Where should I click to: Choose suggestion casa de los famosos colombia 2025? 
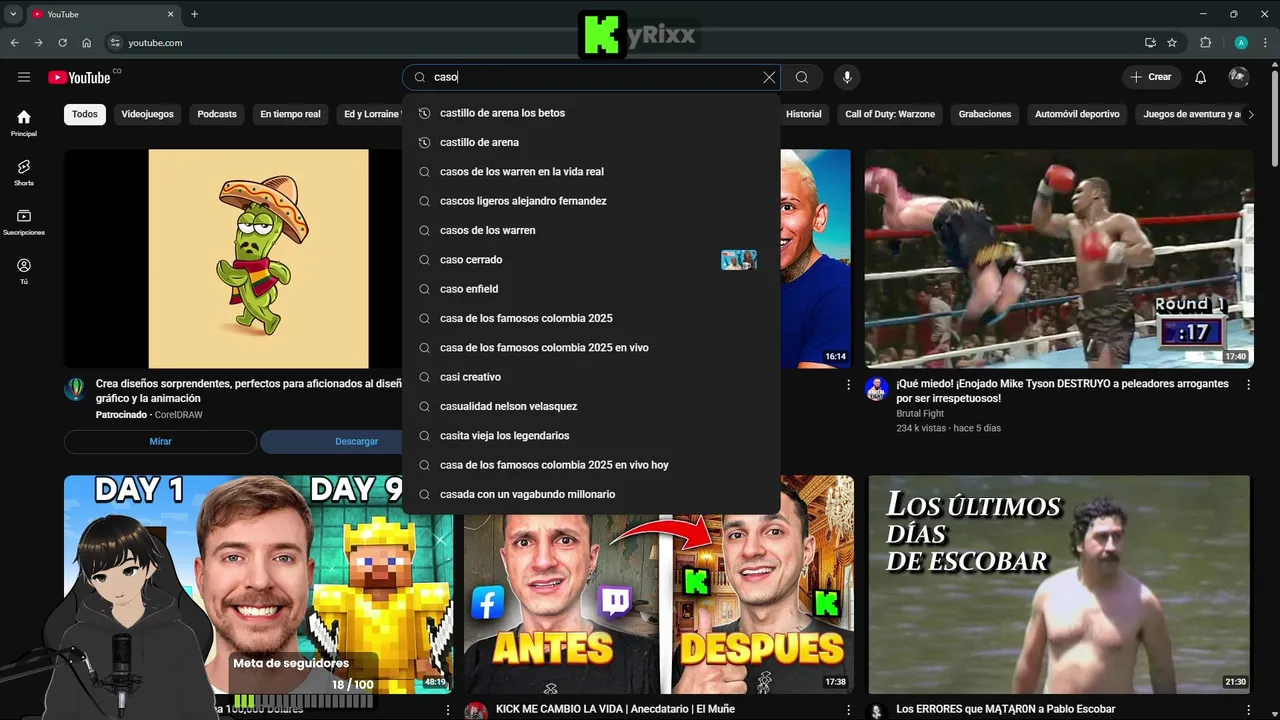(x=591, y=318)
